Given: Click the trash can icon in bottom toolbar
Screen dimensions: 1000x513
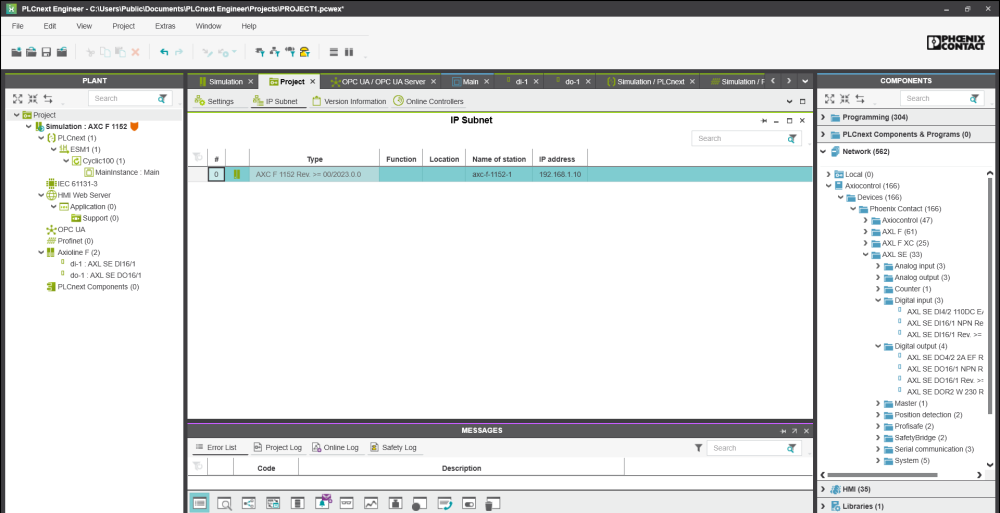Looking at the screenshot, I should coord(489,503).
